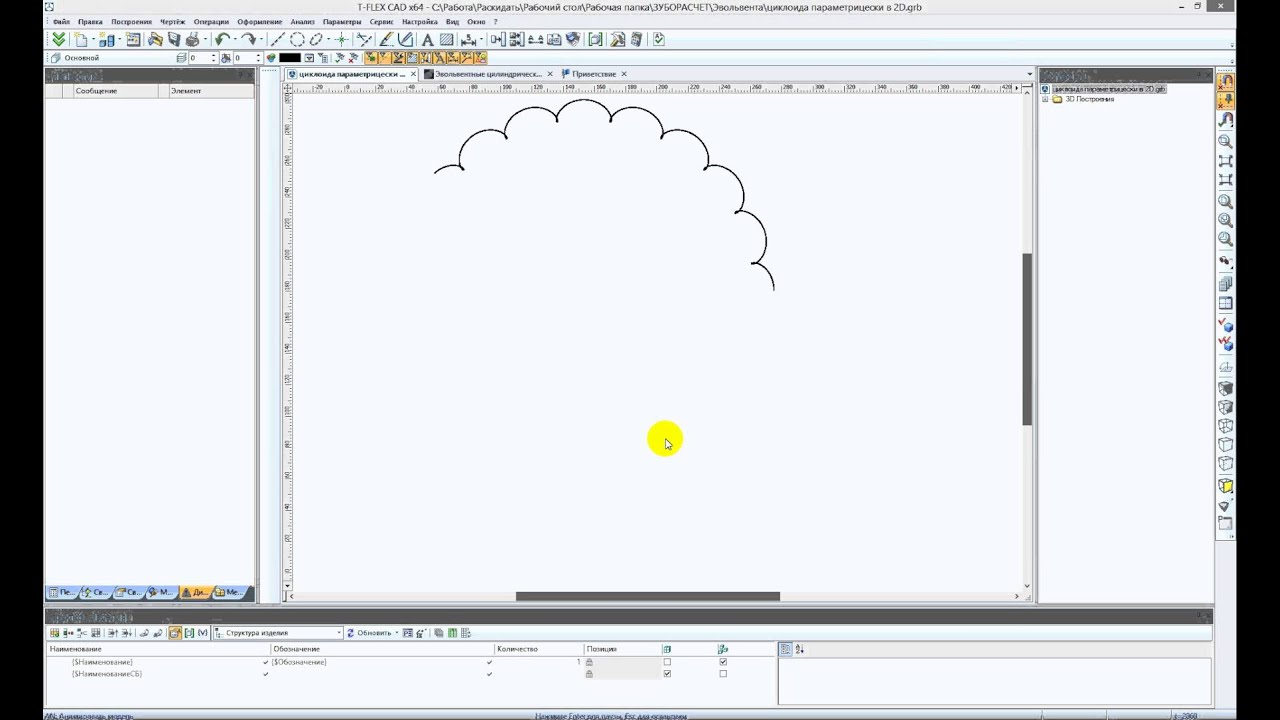Open the line color dropdown arrow

tap(310, 58)
